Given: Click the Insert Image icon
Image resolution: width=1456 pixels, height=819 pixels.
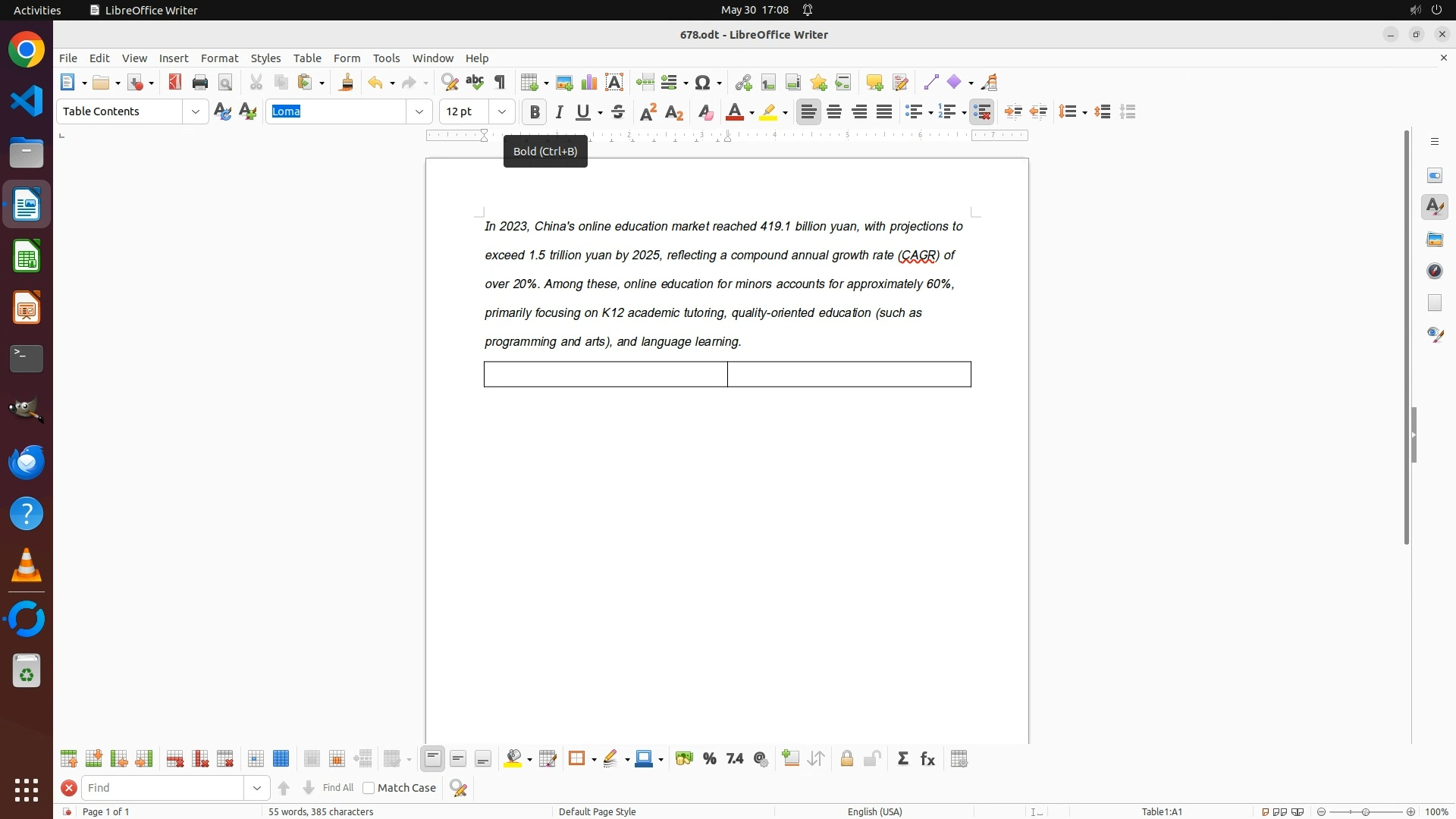Looking at the screenshot, I should tap(563, 83).
